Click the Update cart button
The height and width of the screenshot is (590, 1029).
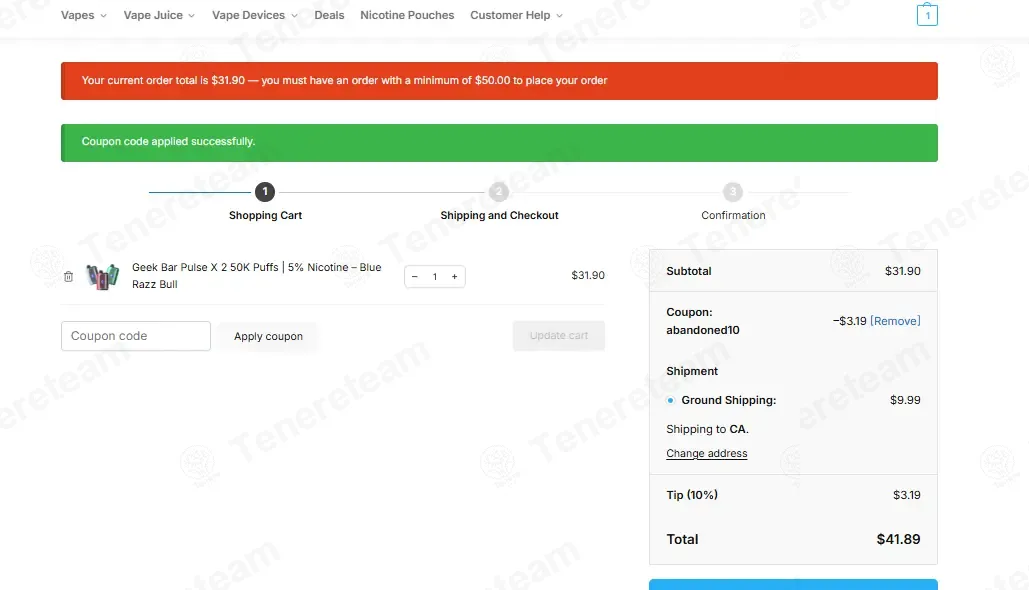558,335
